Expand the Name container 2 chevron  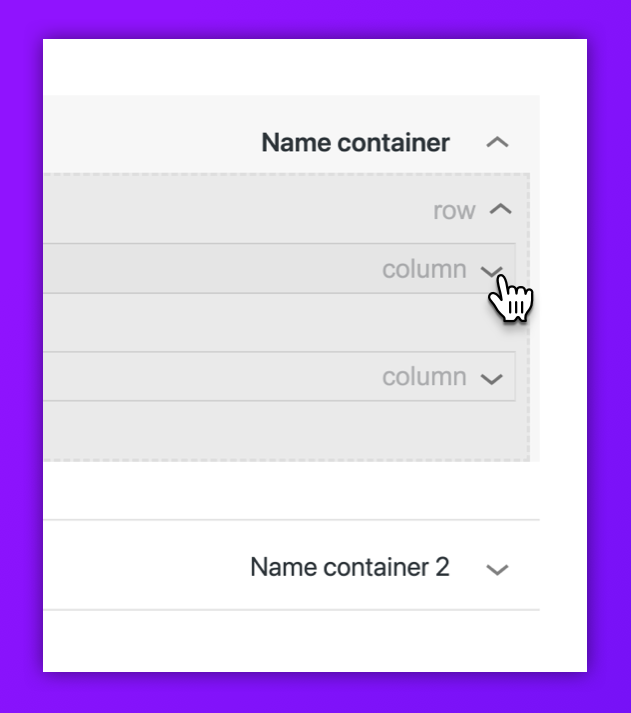point(497,569)
